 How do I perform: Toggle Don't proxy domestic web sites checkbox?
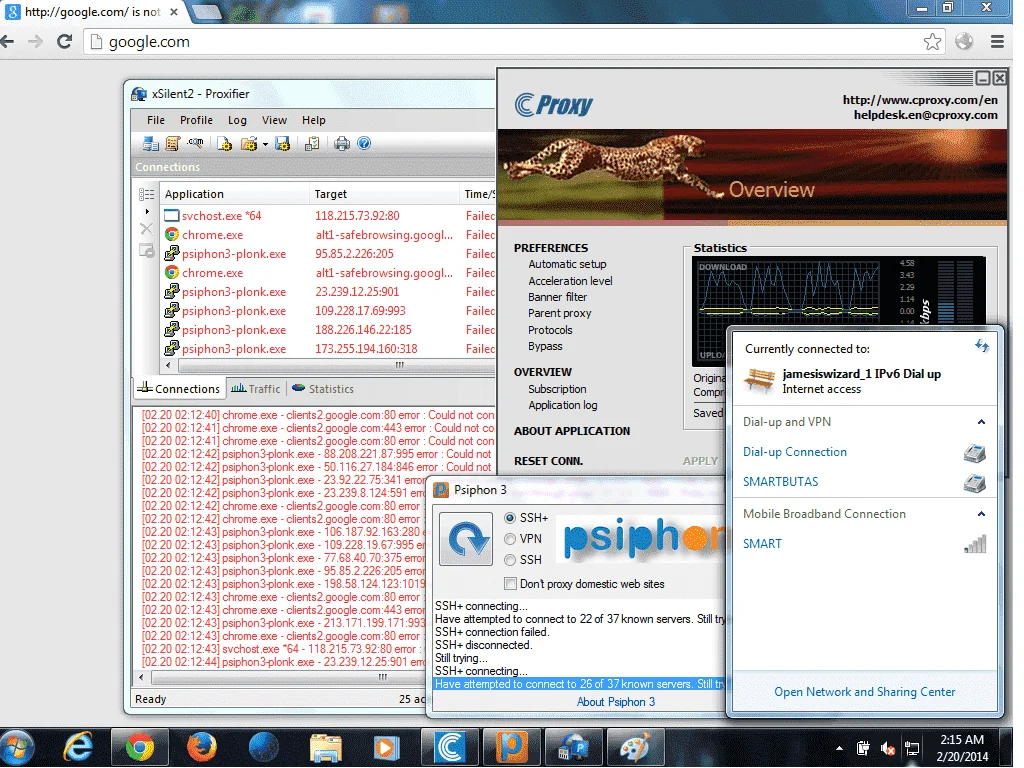pos(510,584)
